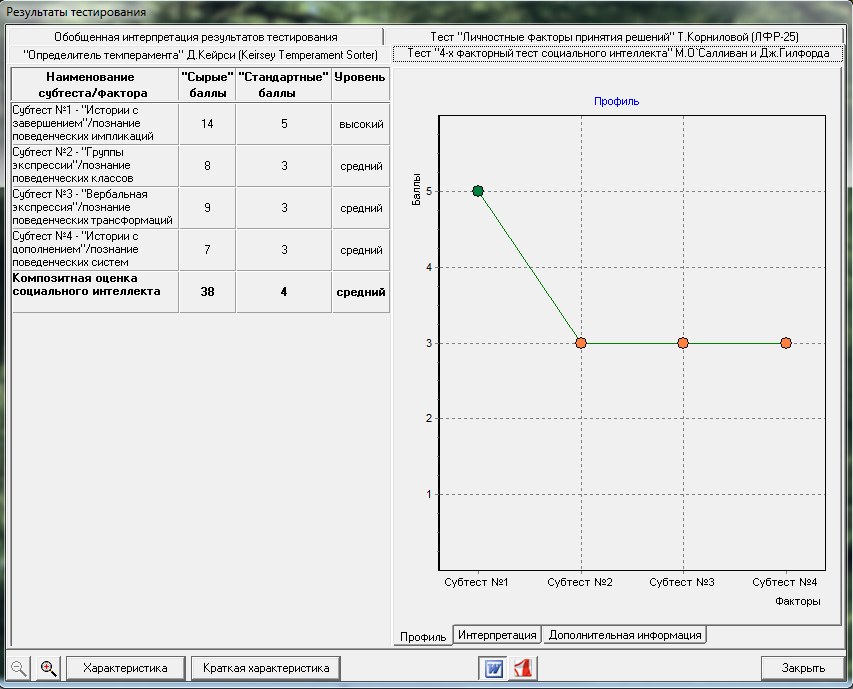The image size is (853, 689).
Task: Click the Субтест №3 axis label
Action: pyautogui.click(x=682, y=582)
